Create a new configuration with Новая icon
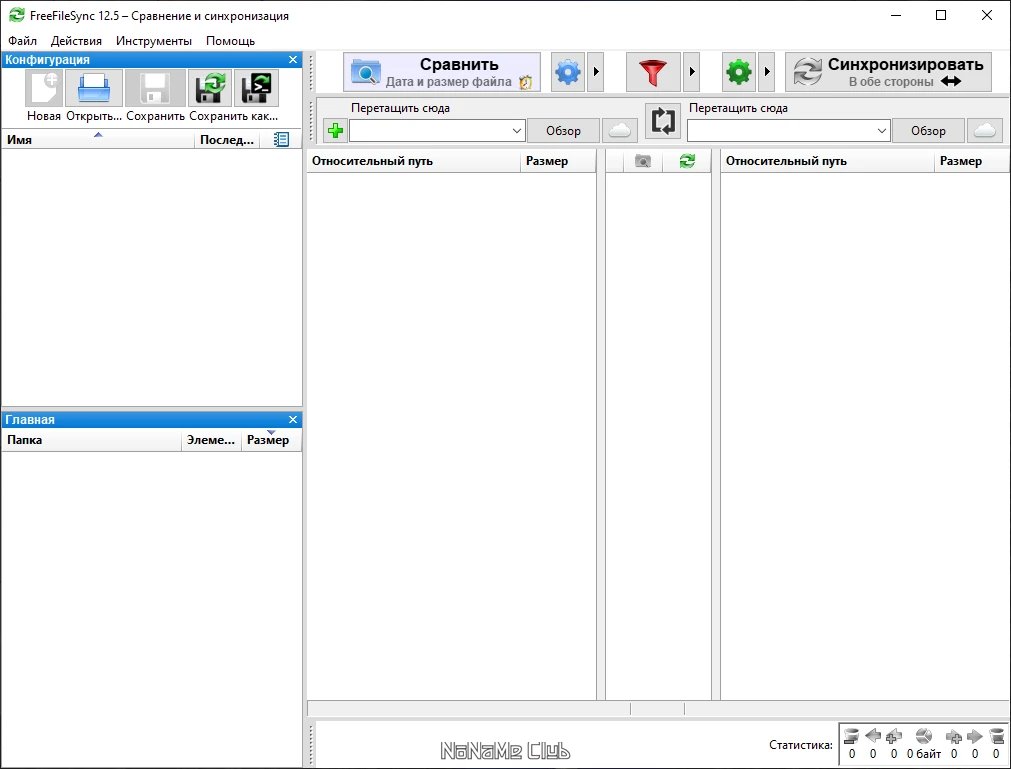The height and width of the screenshot is (769, 1011). (x=44, y=88)
